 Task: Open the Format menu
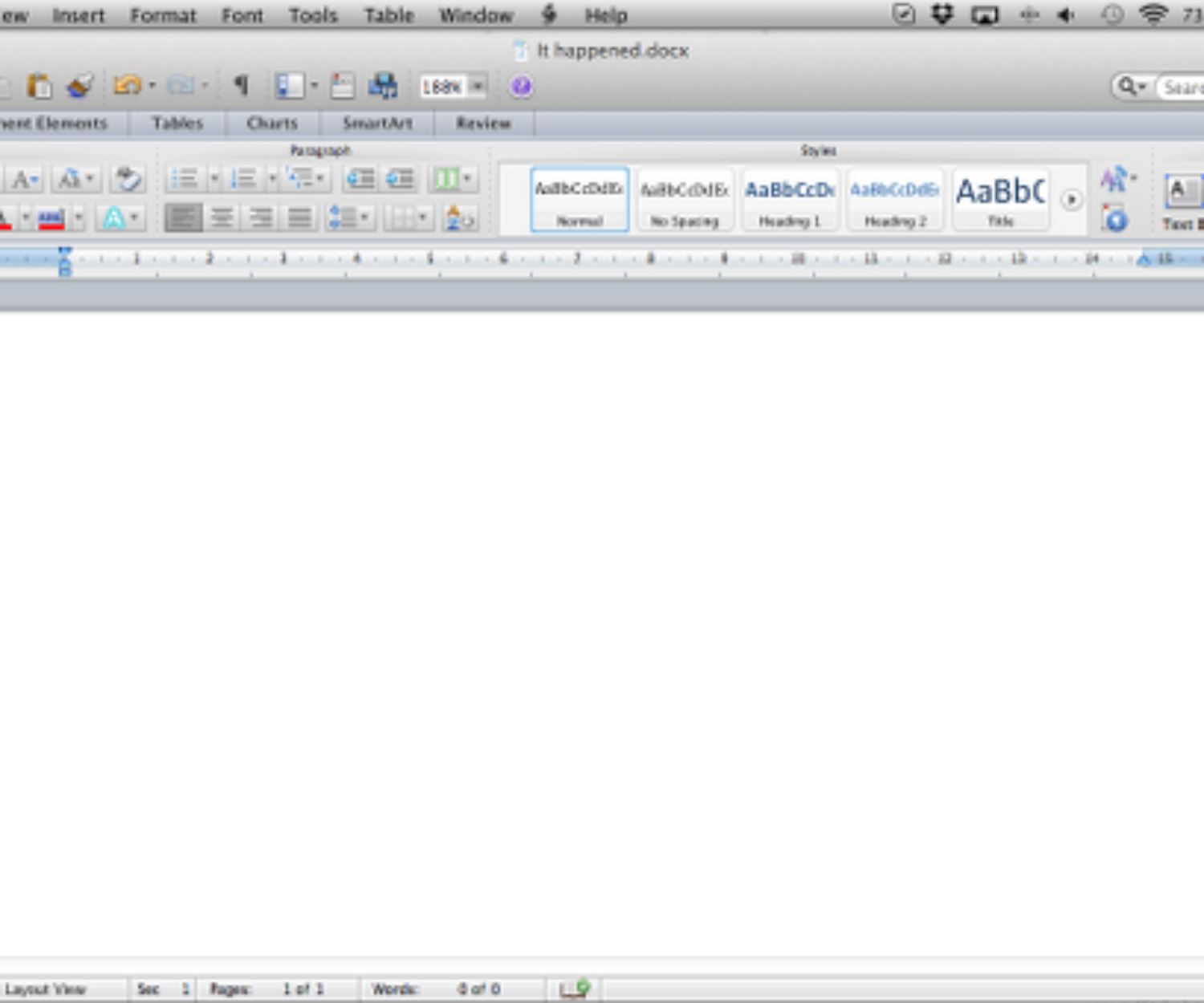163,15
